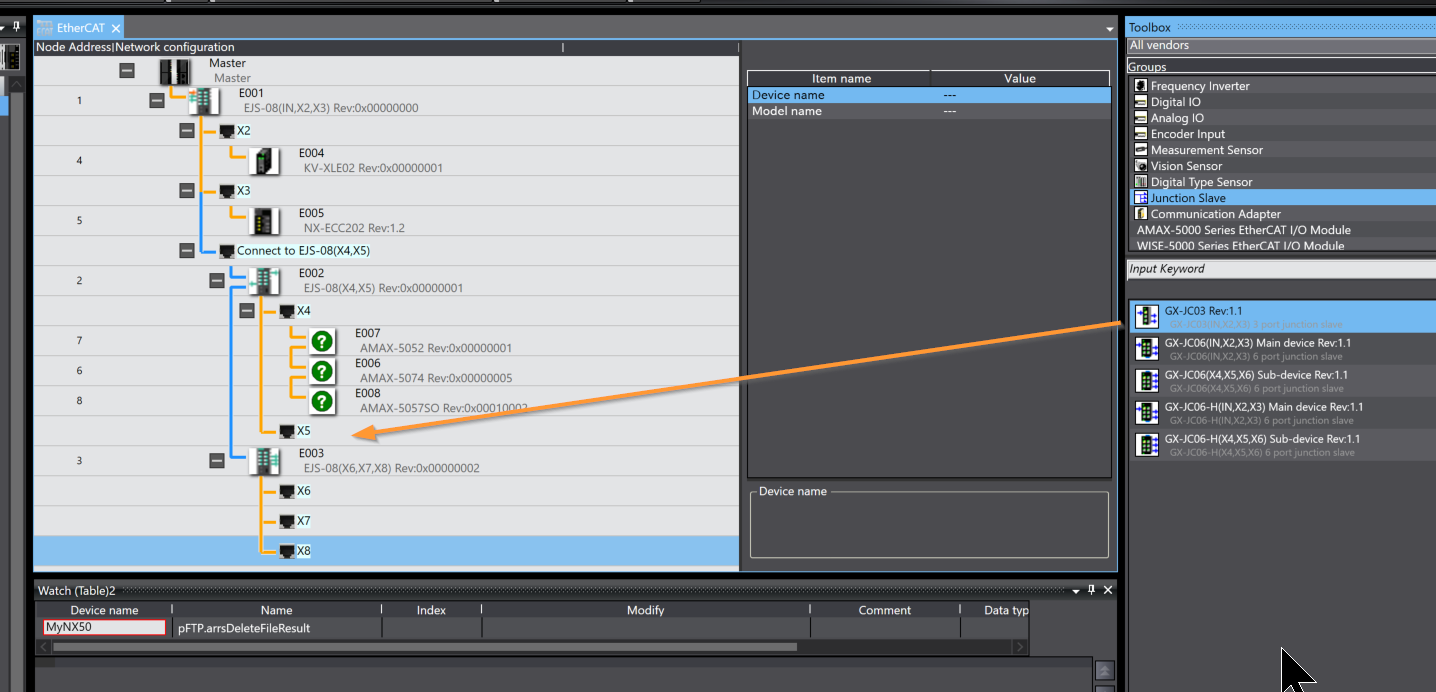1436x692 pixels.
Task: Select the X5 port in tree
Action: pyautogui.click(x=303, y=431)
